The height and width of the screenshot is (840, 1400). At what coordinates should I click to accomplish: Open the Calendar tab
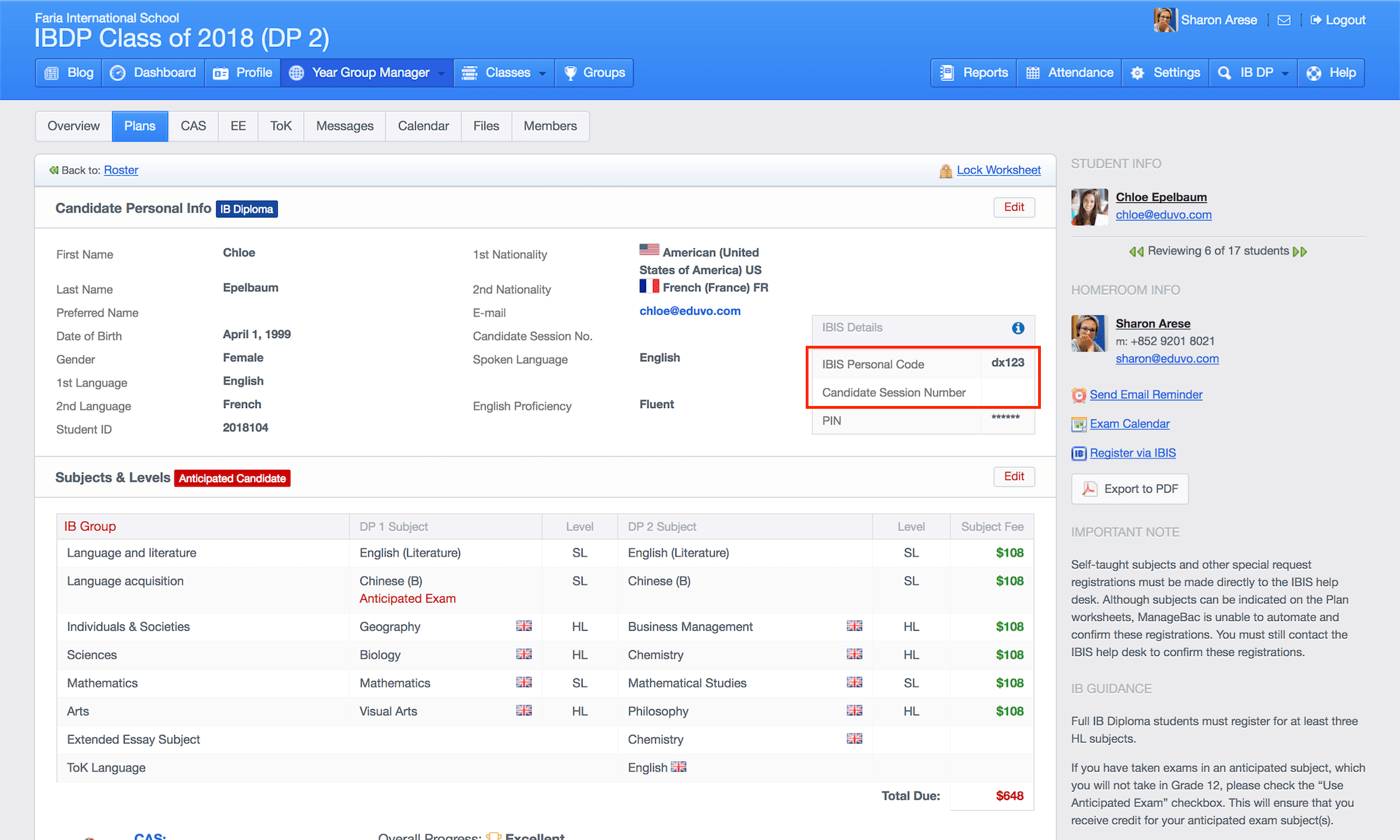[x=423, y=126]
